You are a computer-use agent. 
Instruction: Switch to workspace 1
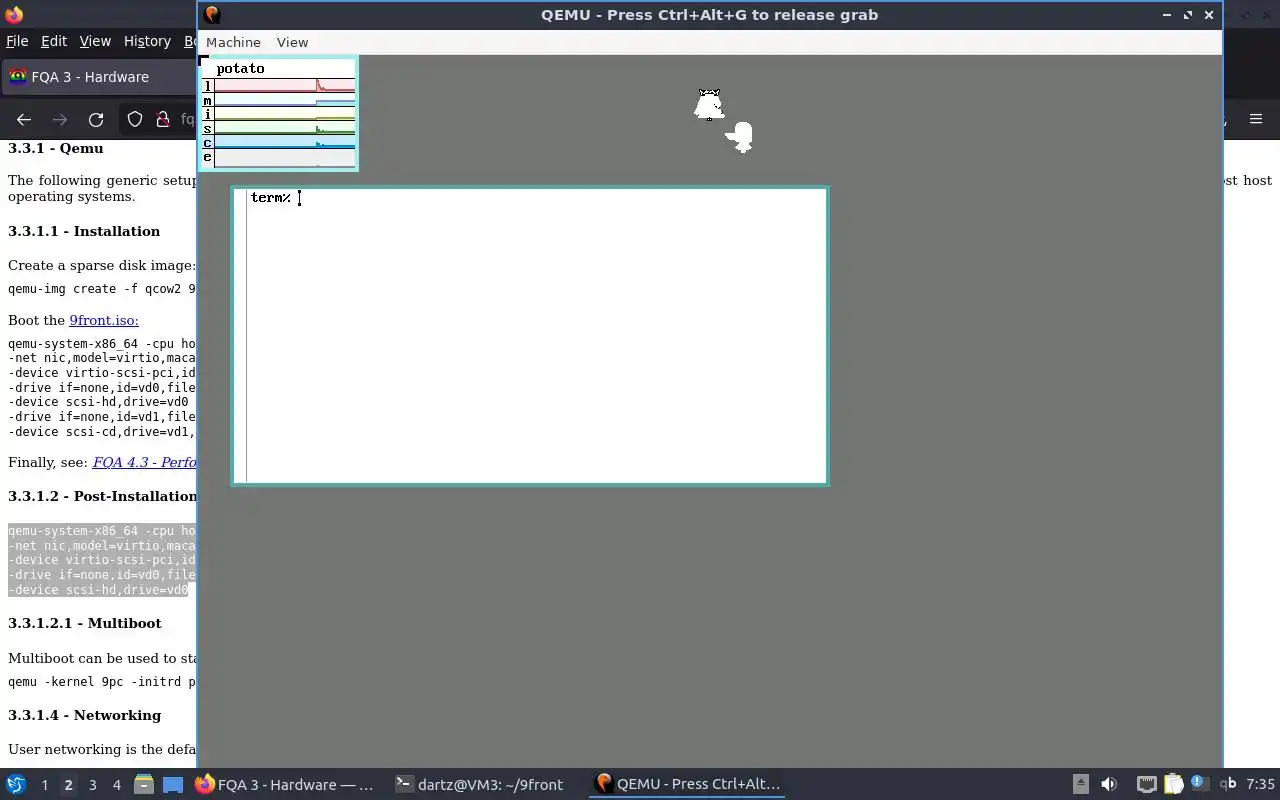(44, 785)
